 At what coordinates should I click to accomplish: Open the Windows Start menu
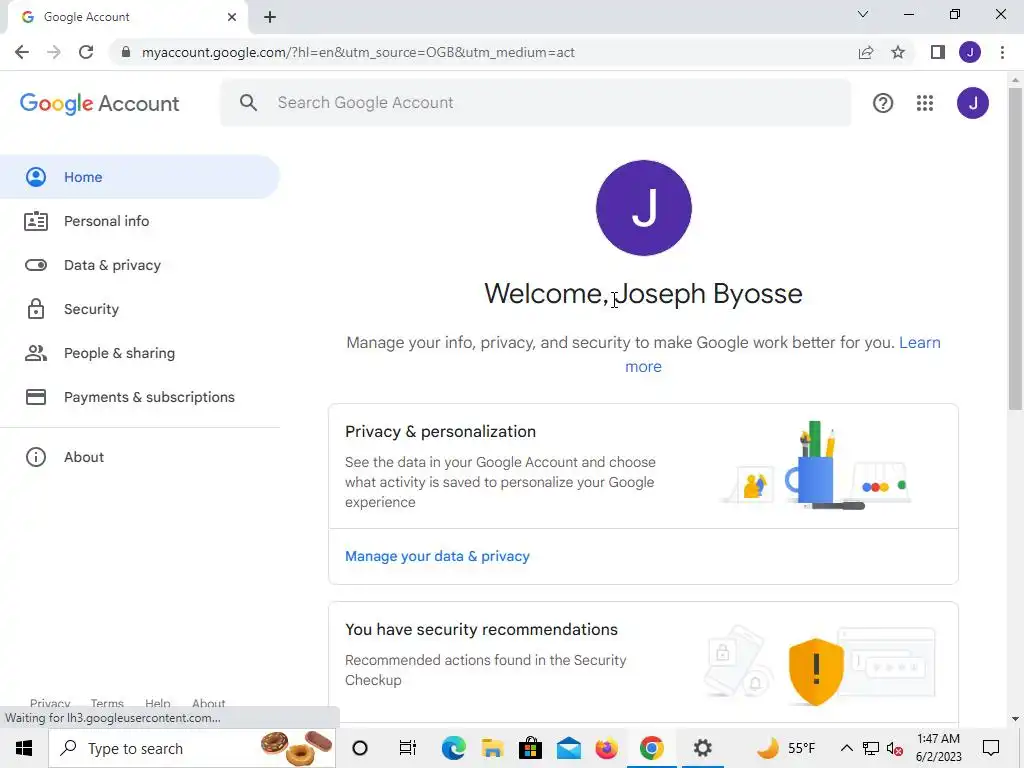[x=24, y=748]
